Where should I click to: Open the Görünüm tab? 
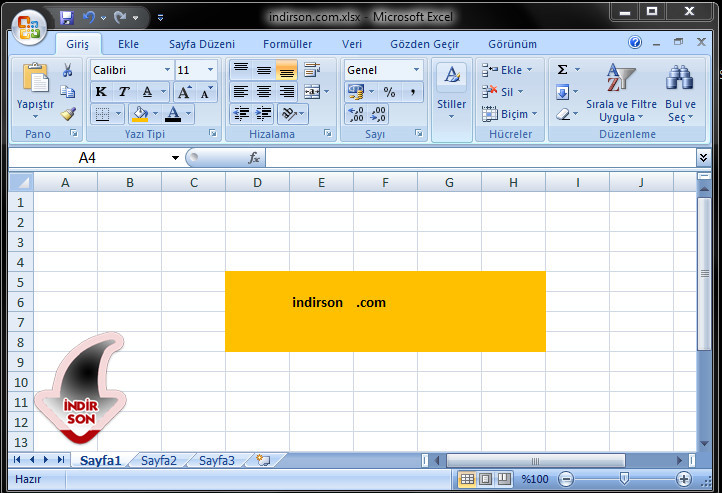pos(512,44)
